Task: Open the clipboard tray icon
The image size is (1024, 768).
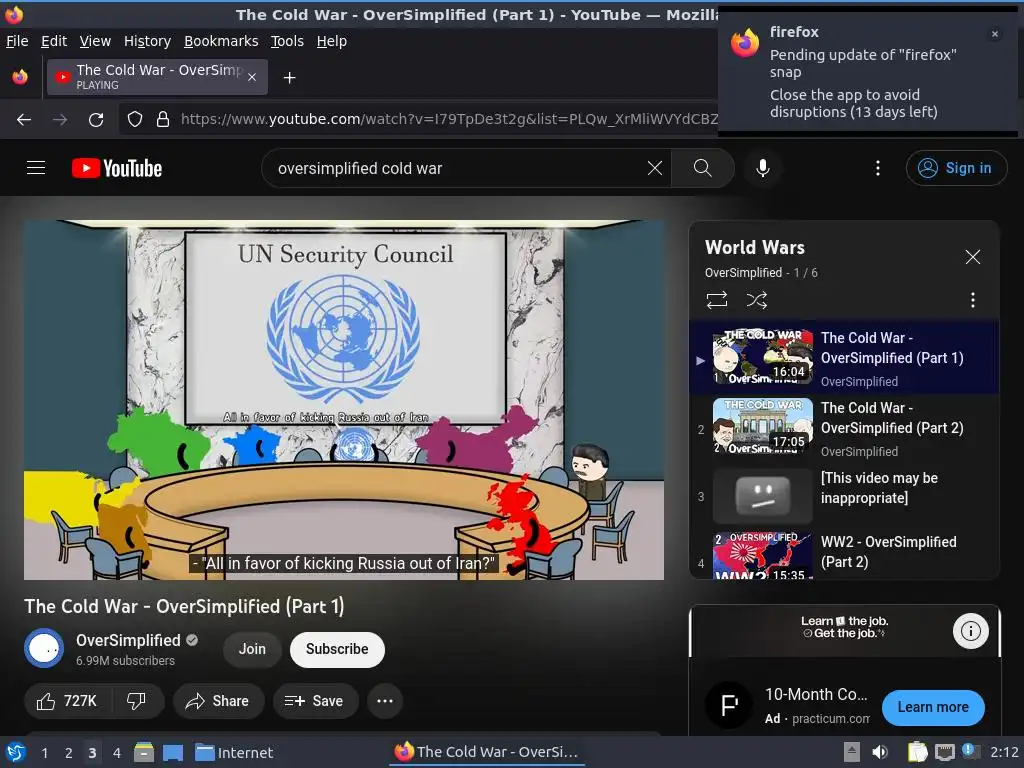Action: tap(918, 752)
